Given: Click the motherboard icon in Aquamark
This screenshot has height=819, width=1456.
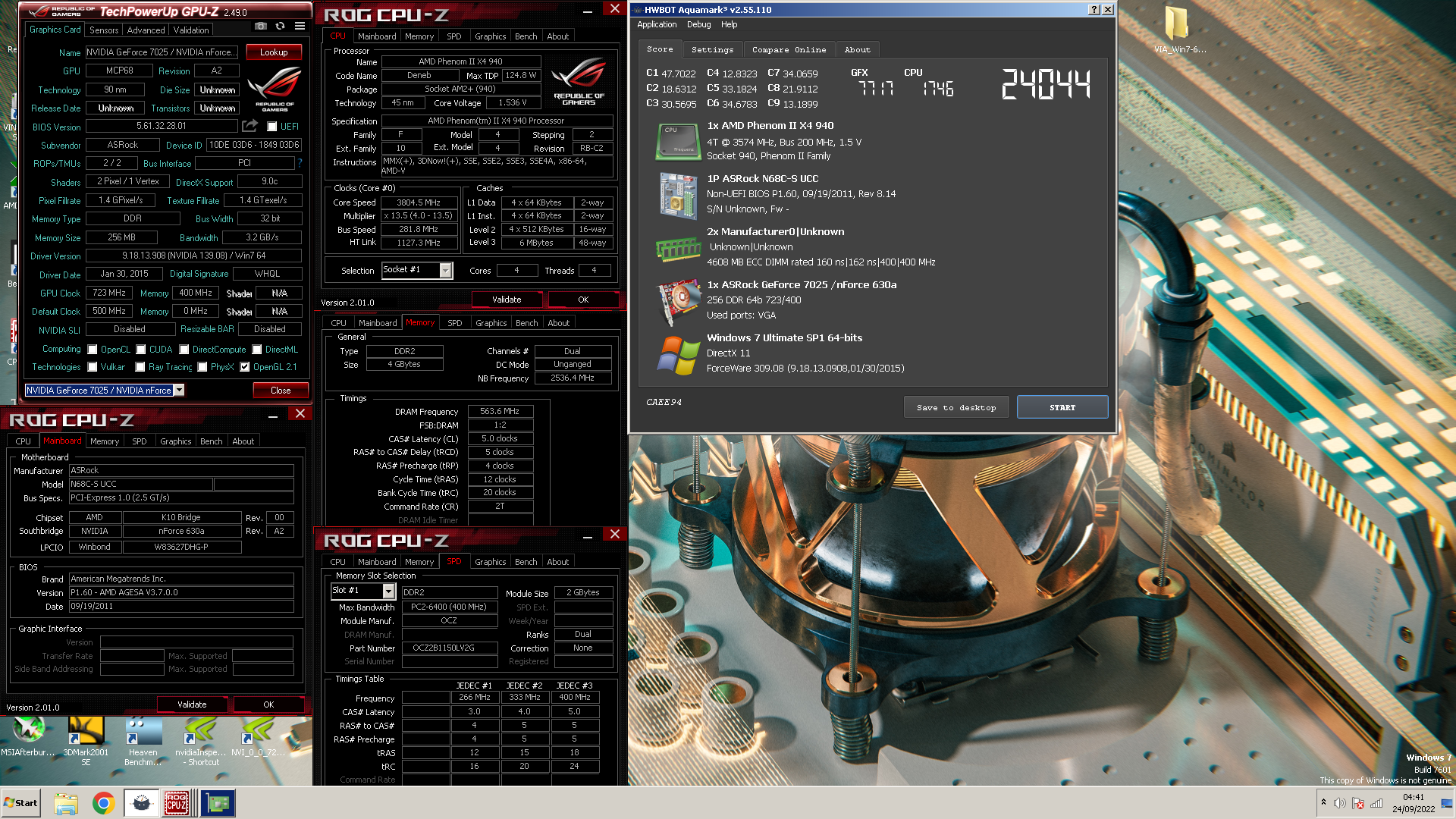Looking at the screenshot, I should (678, 195).
